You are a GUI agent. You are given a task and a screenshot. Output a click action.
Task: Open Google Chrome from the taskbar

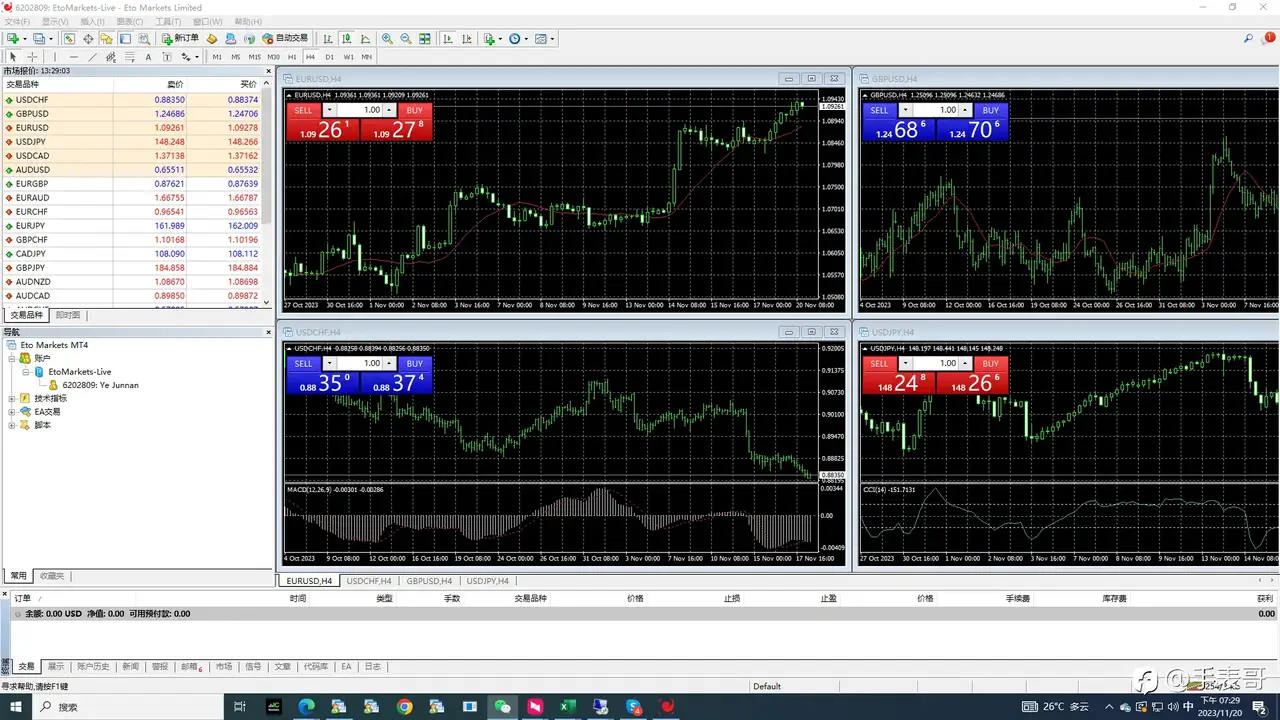pos(404,707)
